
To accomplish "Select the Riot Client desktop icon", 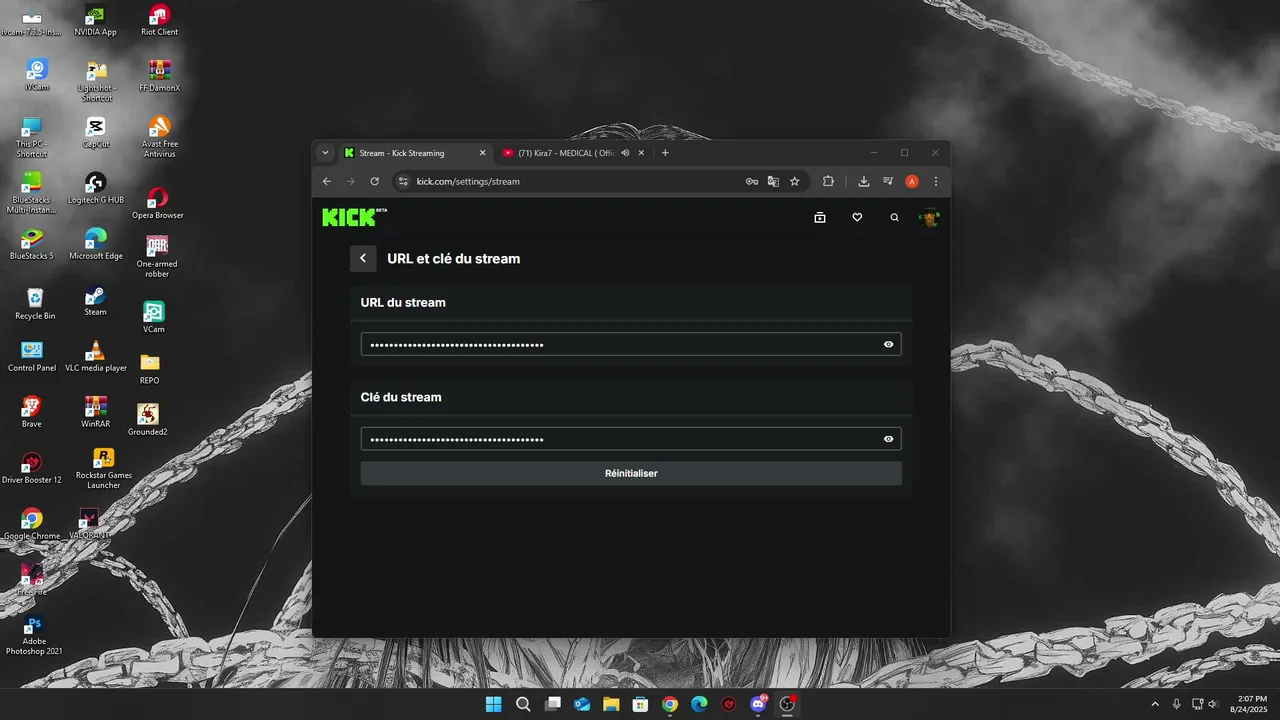I will 159,21.
